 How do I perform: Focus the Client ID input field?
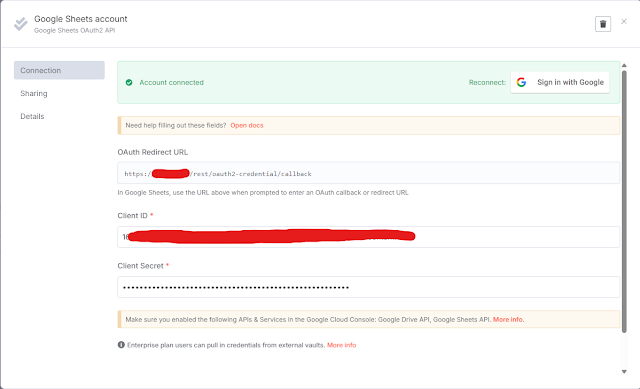coord(369,237)
